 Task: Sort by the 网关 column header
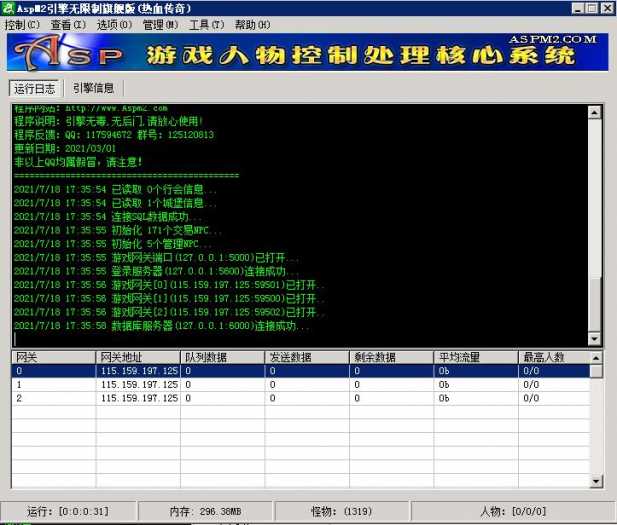(54, 357)
